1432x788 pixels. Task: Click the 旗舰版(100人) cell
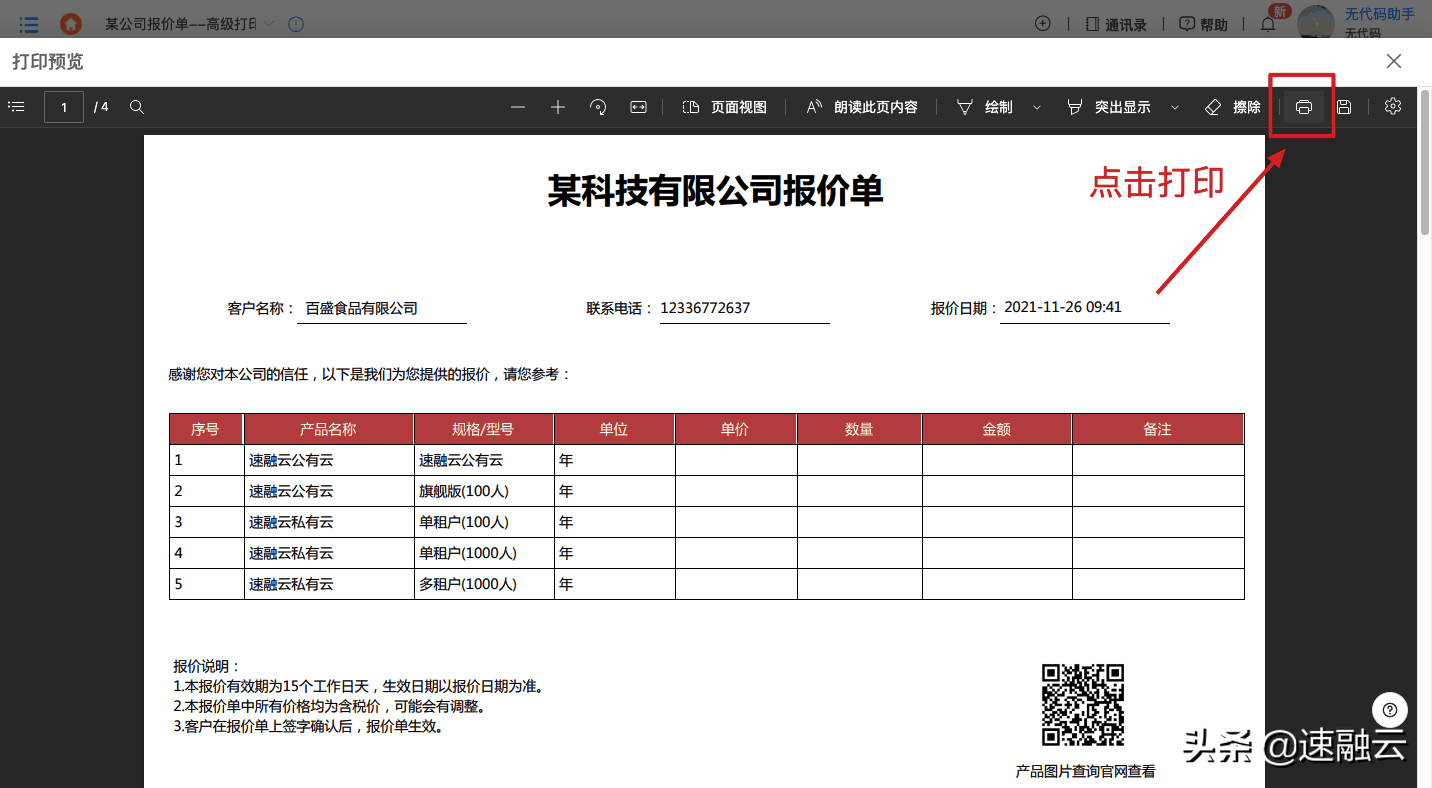click(484, 491)
